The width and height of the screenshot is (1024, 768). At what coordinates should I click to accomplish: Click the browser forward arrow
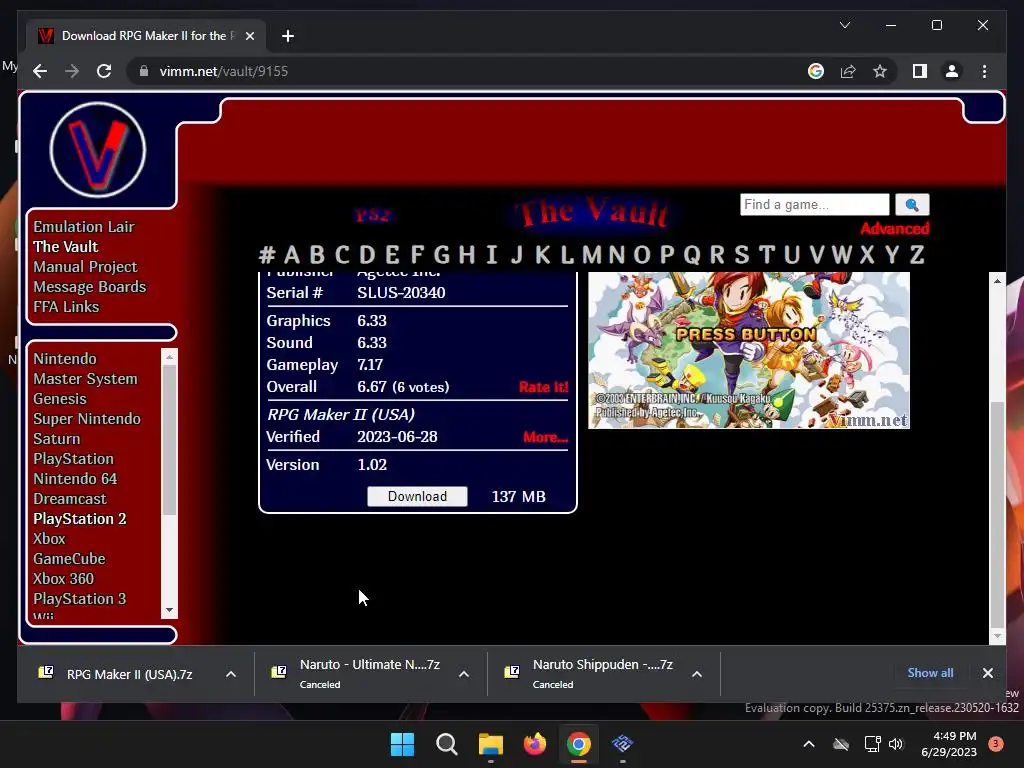click(x=72, y=71)
